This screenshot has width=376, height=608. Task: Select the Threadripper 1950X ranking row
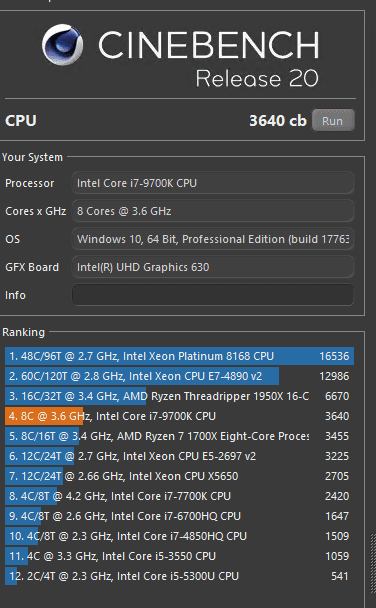point(179,396)
